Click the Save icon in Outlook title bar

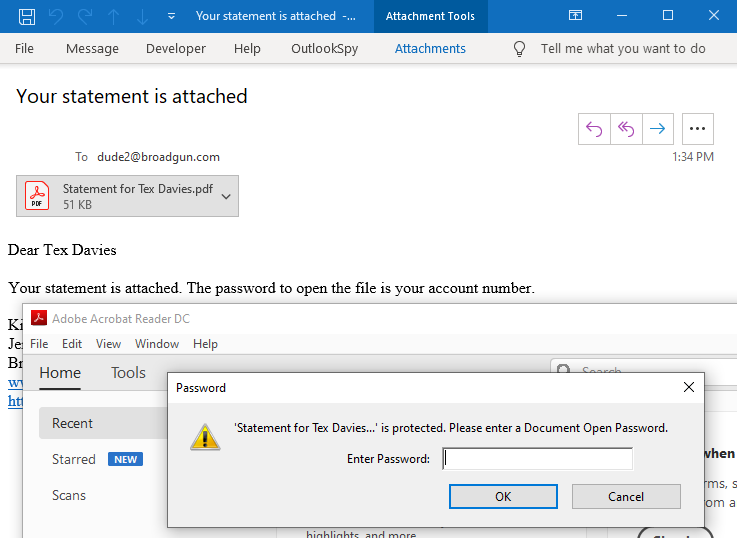[x=27, y=16]
